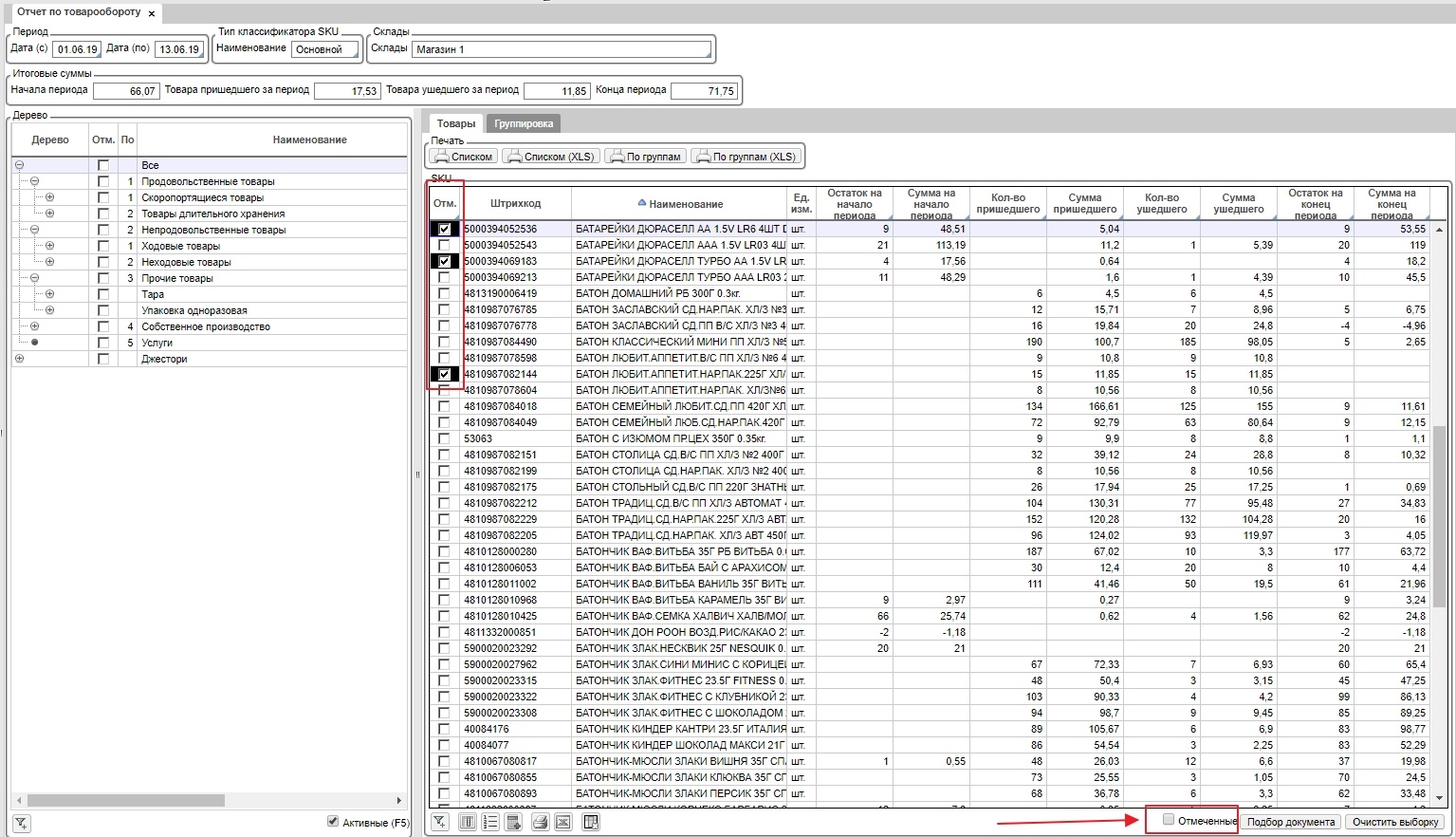Click the Список (XLS) print button
This screenshot has width=1456, height=837.
[550, 157]
